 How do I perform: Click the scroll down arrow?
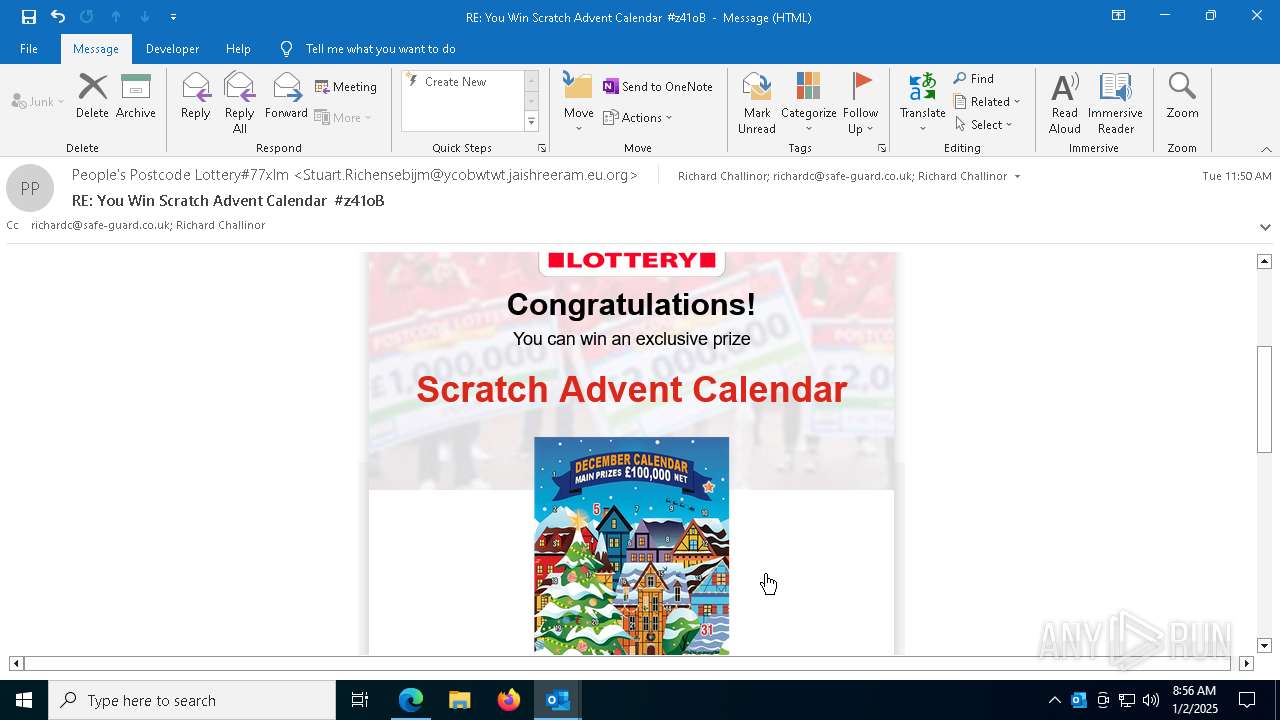pyautogui.click(x=1265, y=646)
